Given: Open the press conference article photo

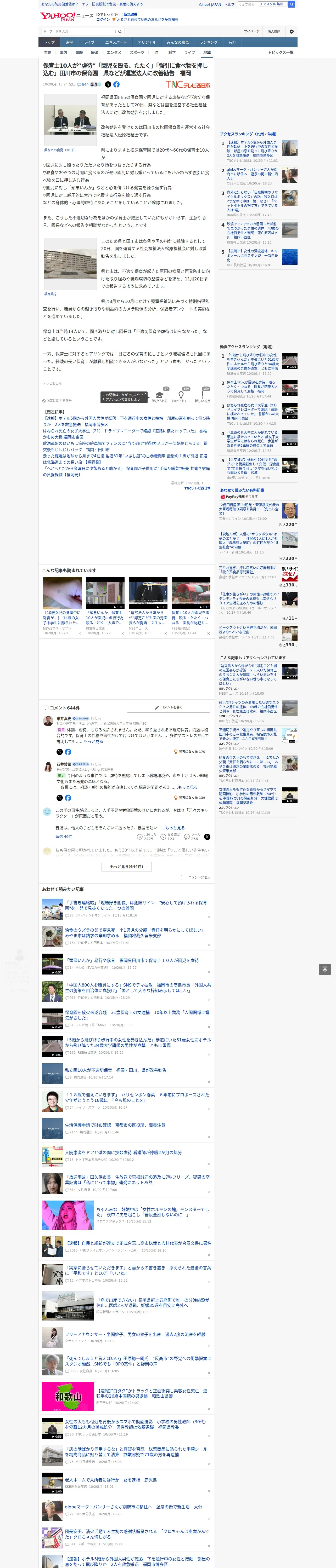Looking at the screenshot, I should [70, 119].
